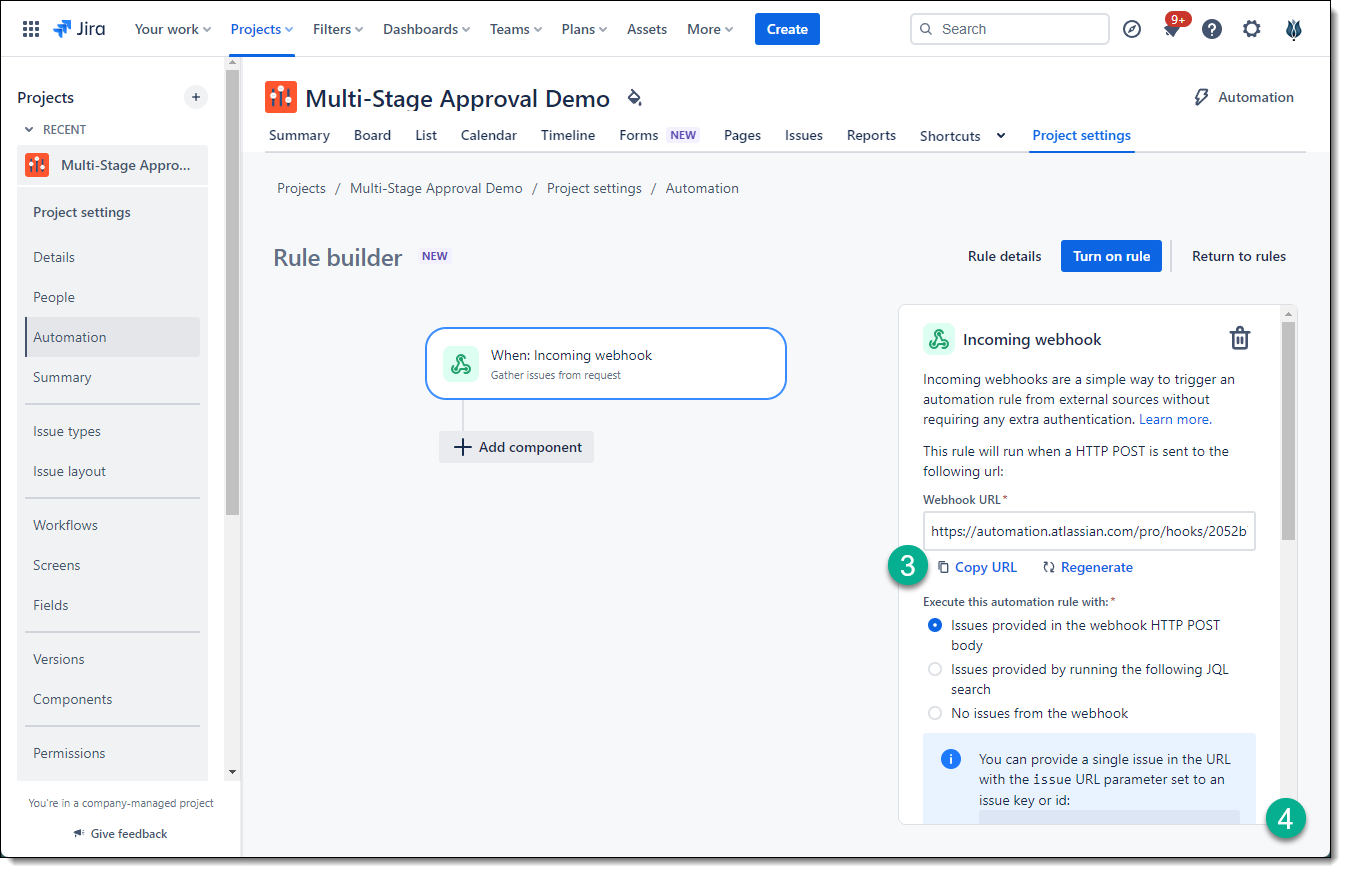Open the Filters dropdown menu
The width and height of the screenshot is (1346, 873).
[x=338, y=29]
